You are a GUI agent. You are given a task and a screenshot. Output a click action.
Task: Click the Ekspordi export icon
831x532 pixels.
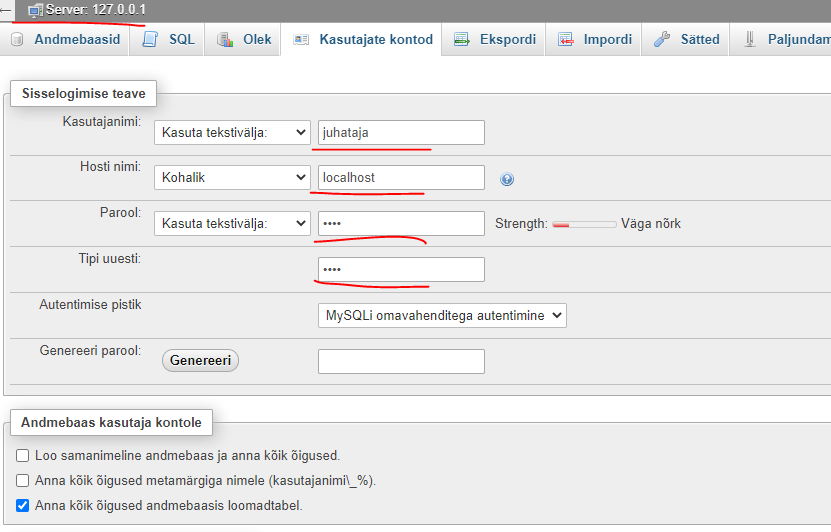coord(462,40)
